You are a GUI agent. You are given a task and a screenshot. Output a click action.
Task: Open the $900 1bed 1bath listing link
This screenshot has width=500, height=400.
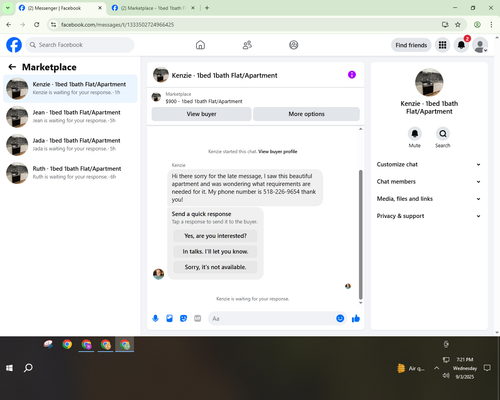pos(204,101)
